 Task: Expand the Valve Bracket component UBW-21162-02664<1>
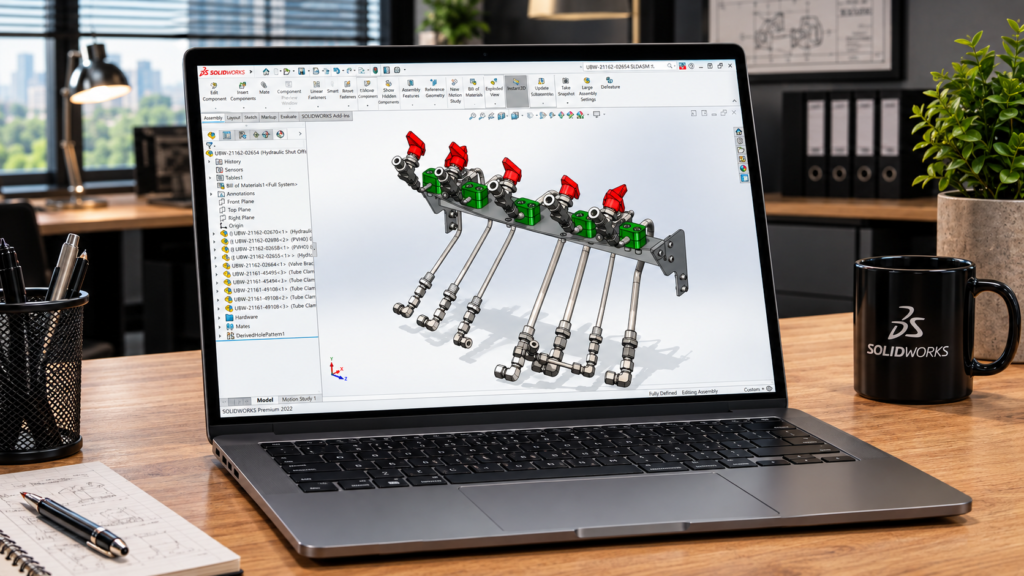click(x=216, y=266)
